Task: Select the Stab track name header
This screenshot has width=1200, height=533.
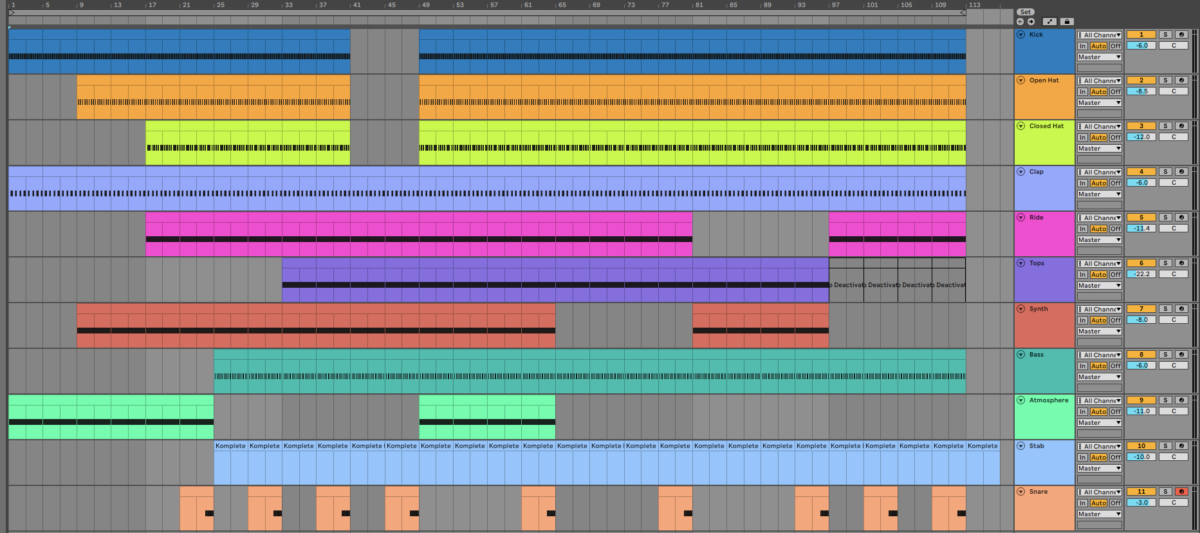Action: [1045, 463]
